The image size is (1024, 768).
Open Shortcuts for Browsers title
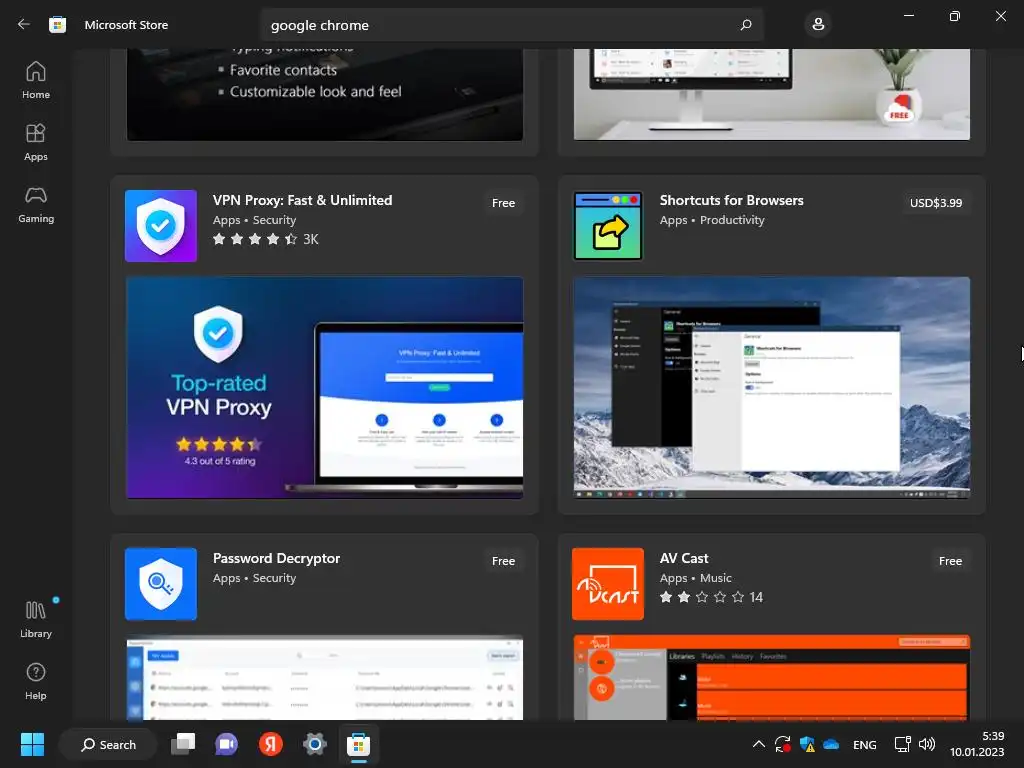731,200
